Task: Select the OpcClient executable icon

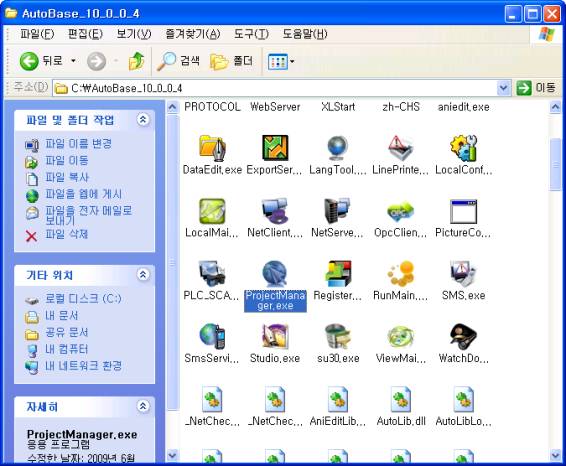Action: pyautogui.click(x=400, y=211)
